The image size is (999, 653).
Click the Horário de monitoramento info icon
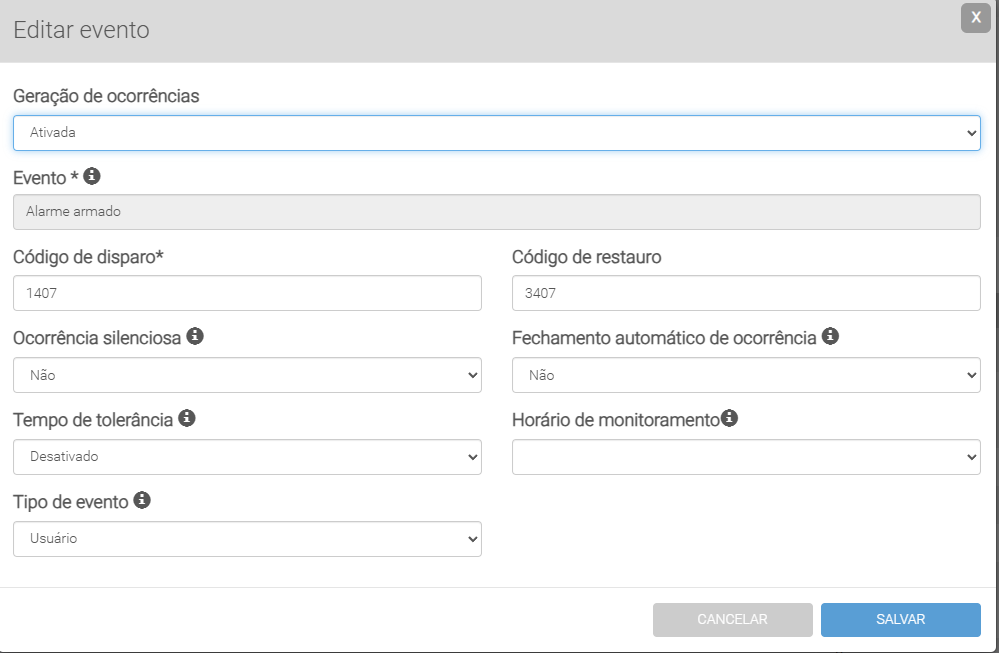pos(729,418)
